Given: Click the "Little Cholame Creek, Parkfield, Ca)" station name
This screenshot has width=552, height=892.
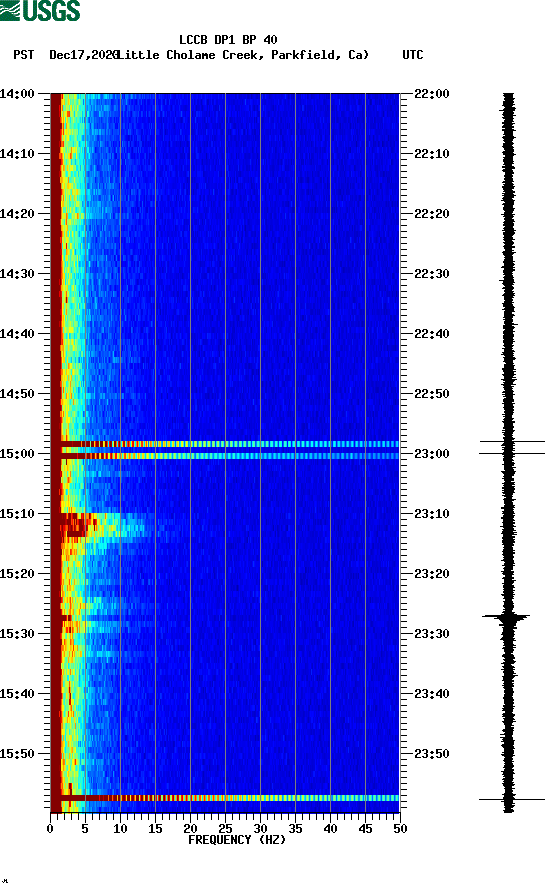Looking at the screenshot, I should (244, 55).
